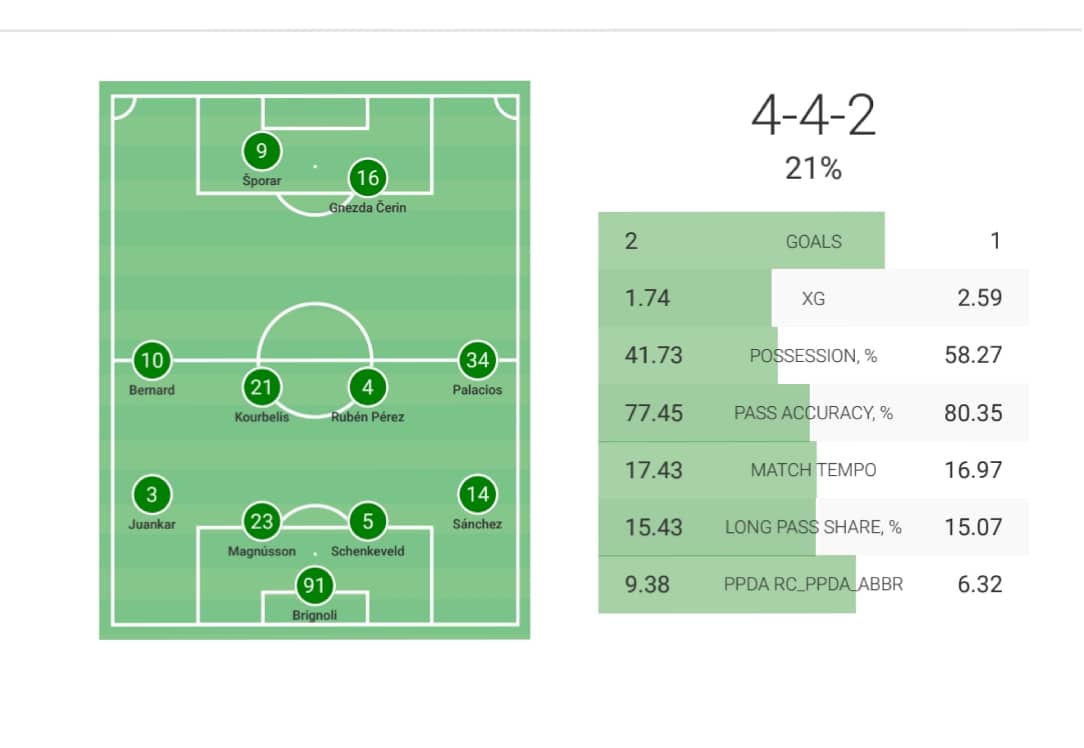
Task: Click the 4-4-2 formation heading
Action: [813, 118]
